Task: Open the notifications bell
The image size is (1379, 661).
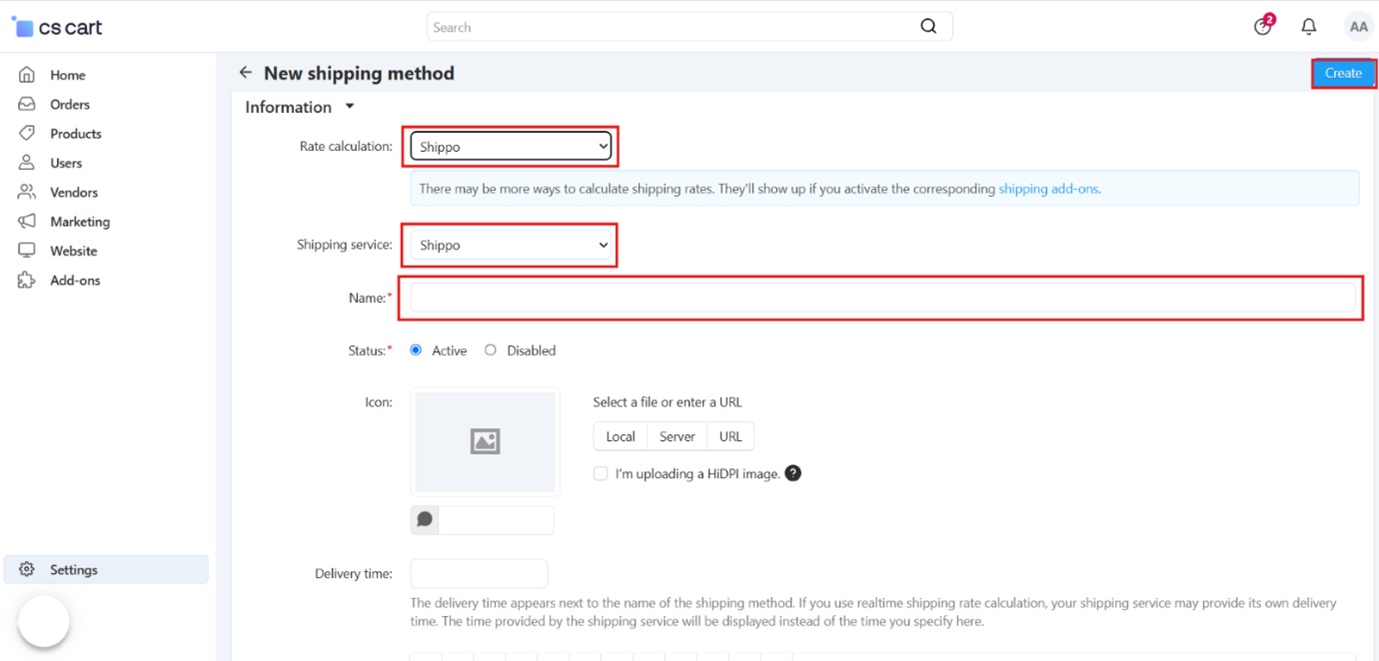Action: point(1309,27)
